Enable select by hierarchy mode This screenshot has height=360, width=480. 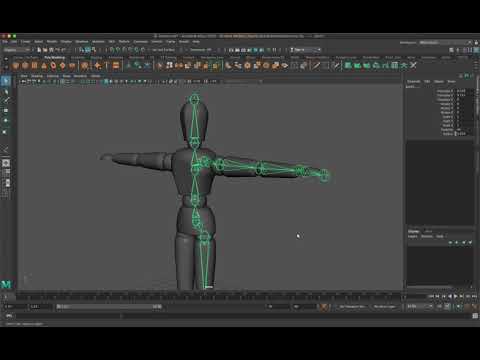pos(82,50)
